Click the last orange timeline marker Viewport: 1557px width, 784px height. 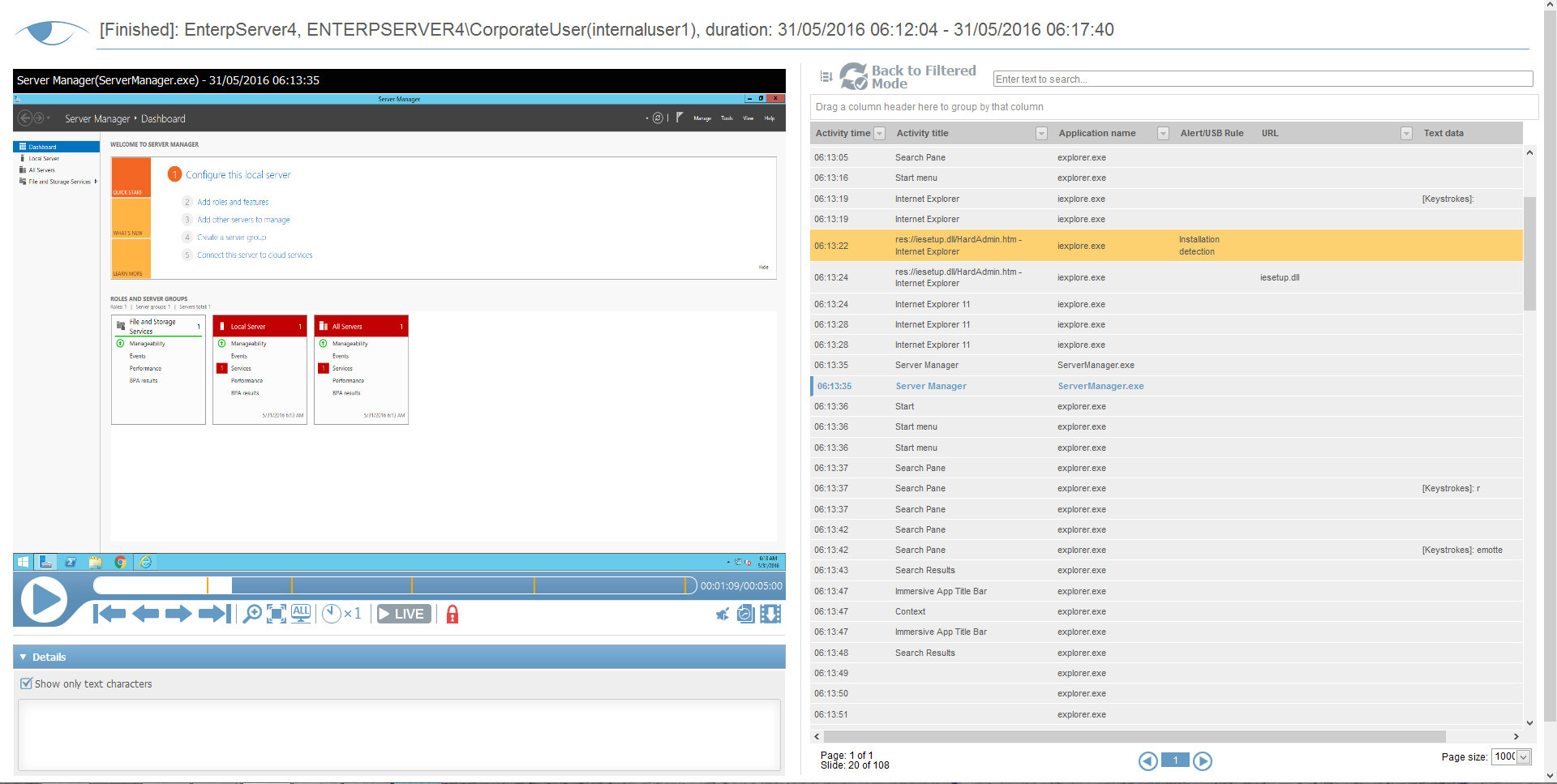point(685,585)
